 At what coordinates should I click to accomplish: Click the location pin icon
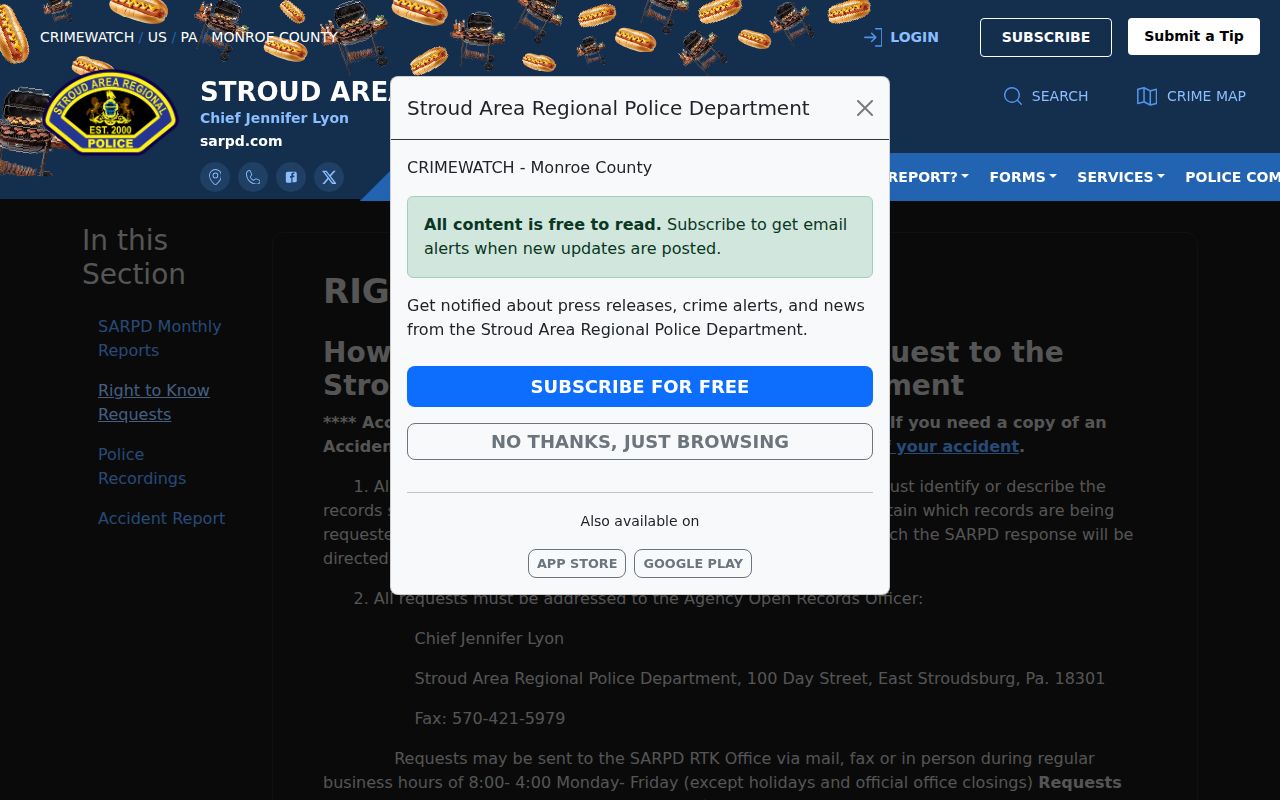pyautogui.click(x=215, y=177)
